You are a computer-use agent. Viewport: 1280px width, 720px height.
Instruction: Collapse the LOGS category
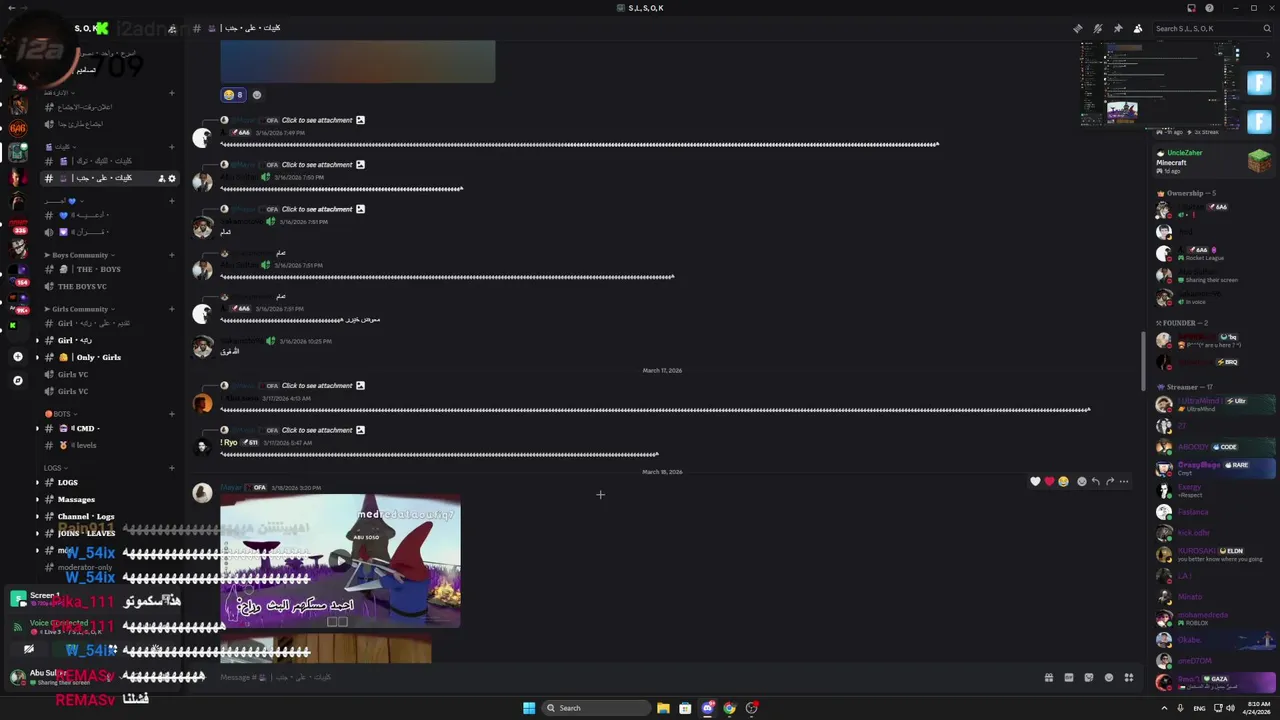(x=55, y=468)
